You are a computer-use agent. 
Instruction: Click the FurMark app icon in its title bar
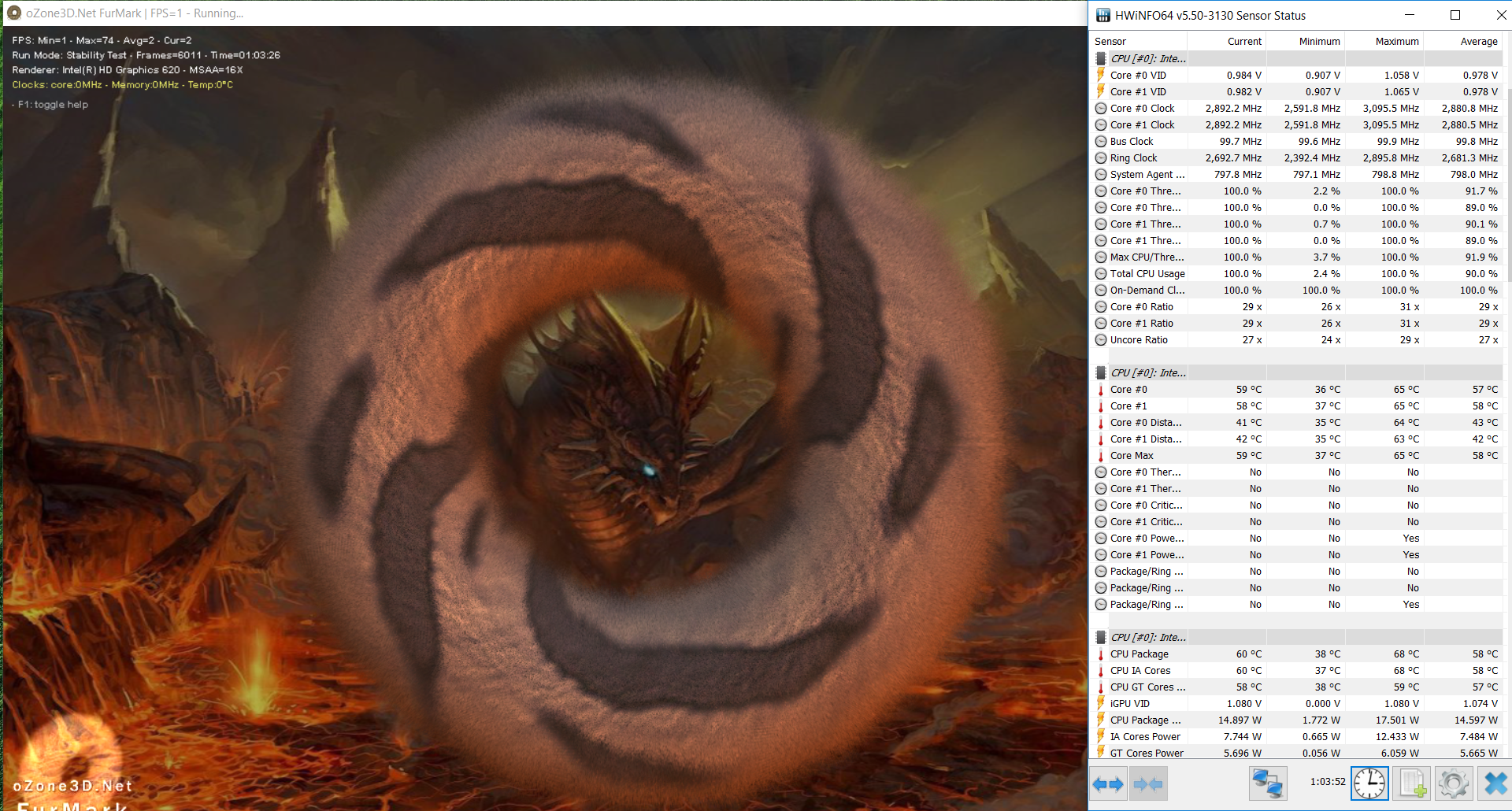click(14, 13)
